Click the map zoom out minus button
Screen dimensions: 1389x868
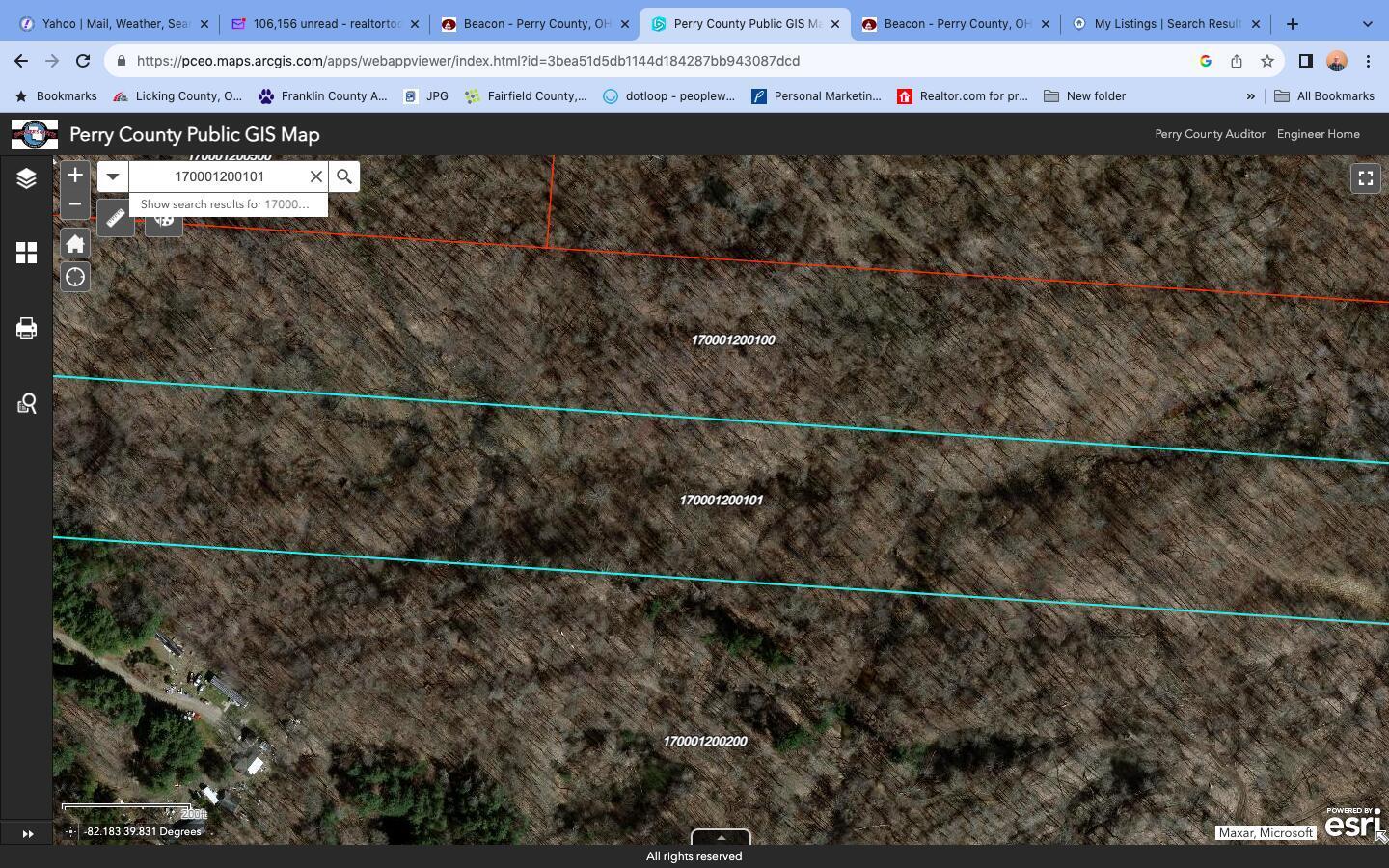pos(75,204)
